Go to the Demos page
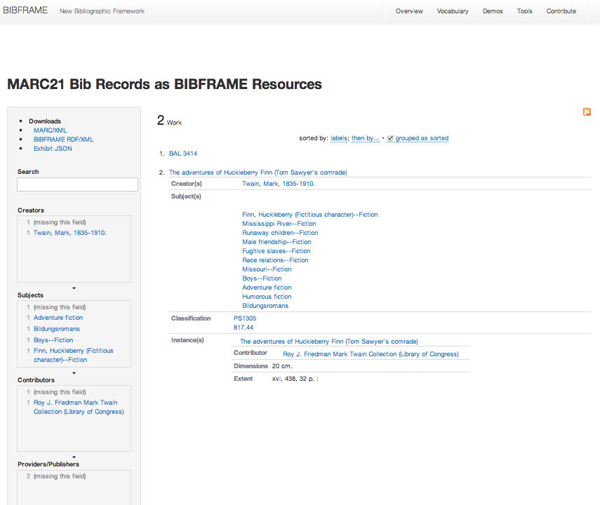 (493, 11)
